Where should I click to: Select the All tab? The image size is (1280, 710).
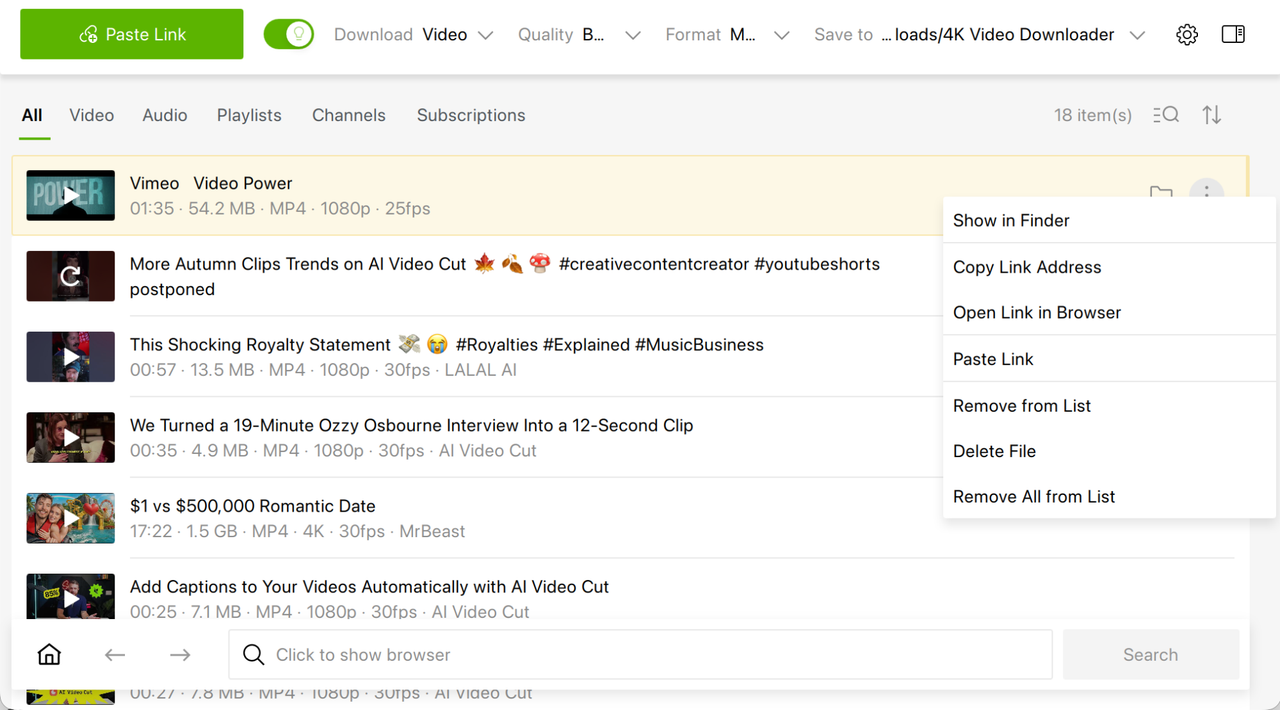(32, 115)
